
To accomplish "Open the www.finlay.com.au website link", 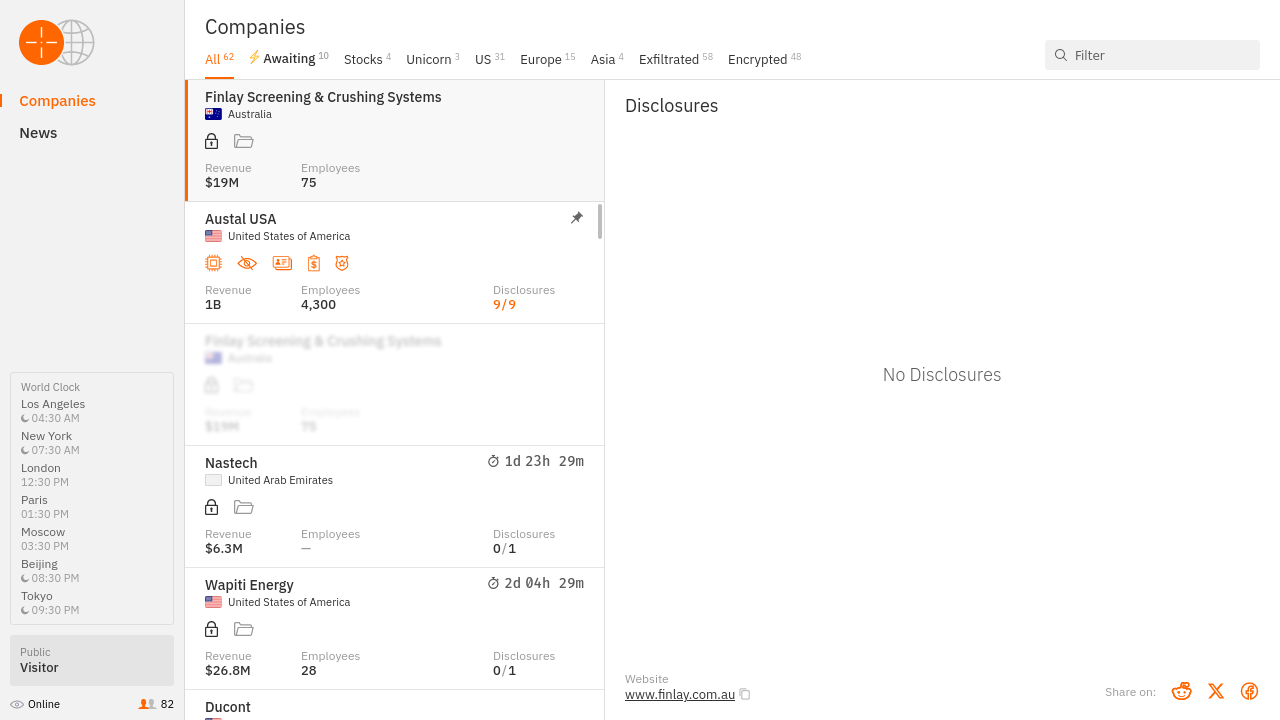I will click(680, 694).
